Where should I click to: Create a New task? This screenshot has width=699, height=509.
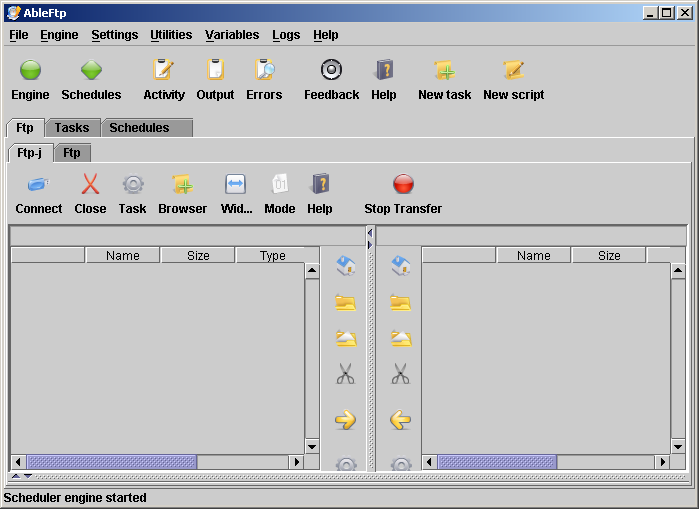(444, 70)
